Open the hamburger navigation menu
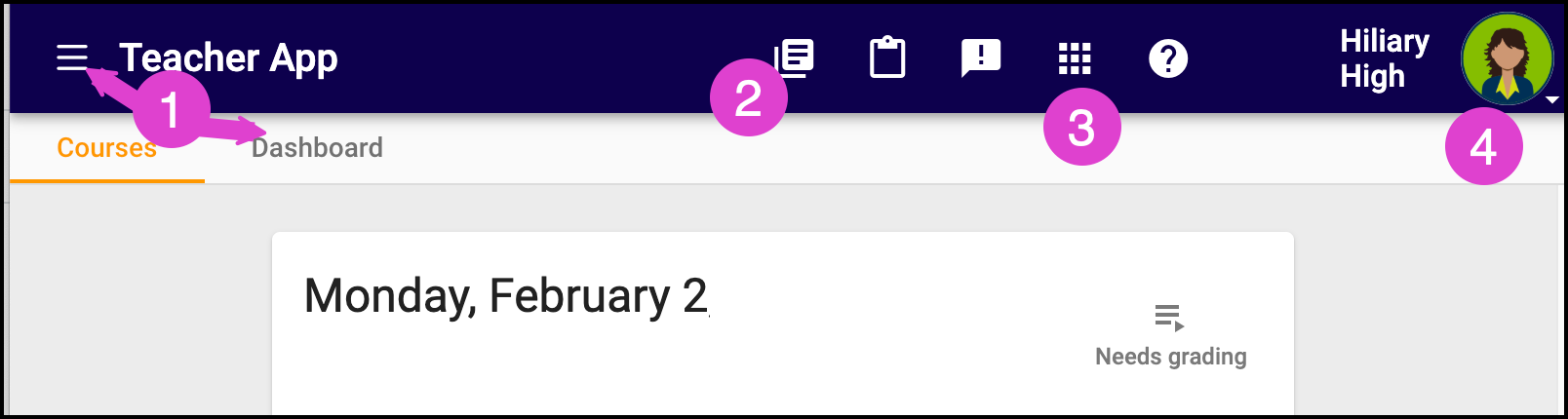The width and height of the screenshot is (1568, 419). coord(71,58)
